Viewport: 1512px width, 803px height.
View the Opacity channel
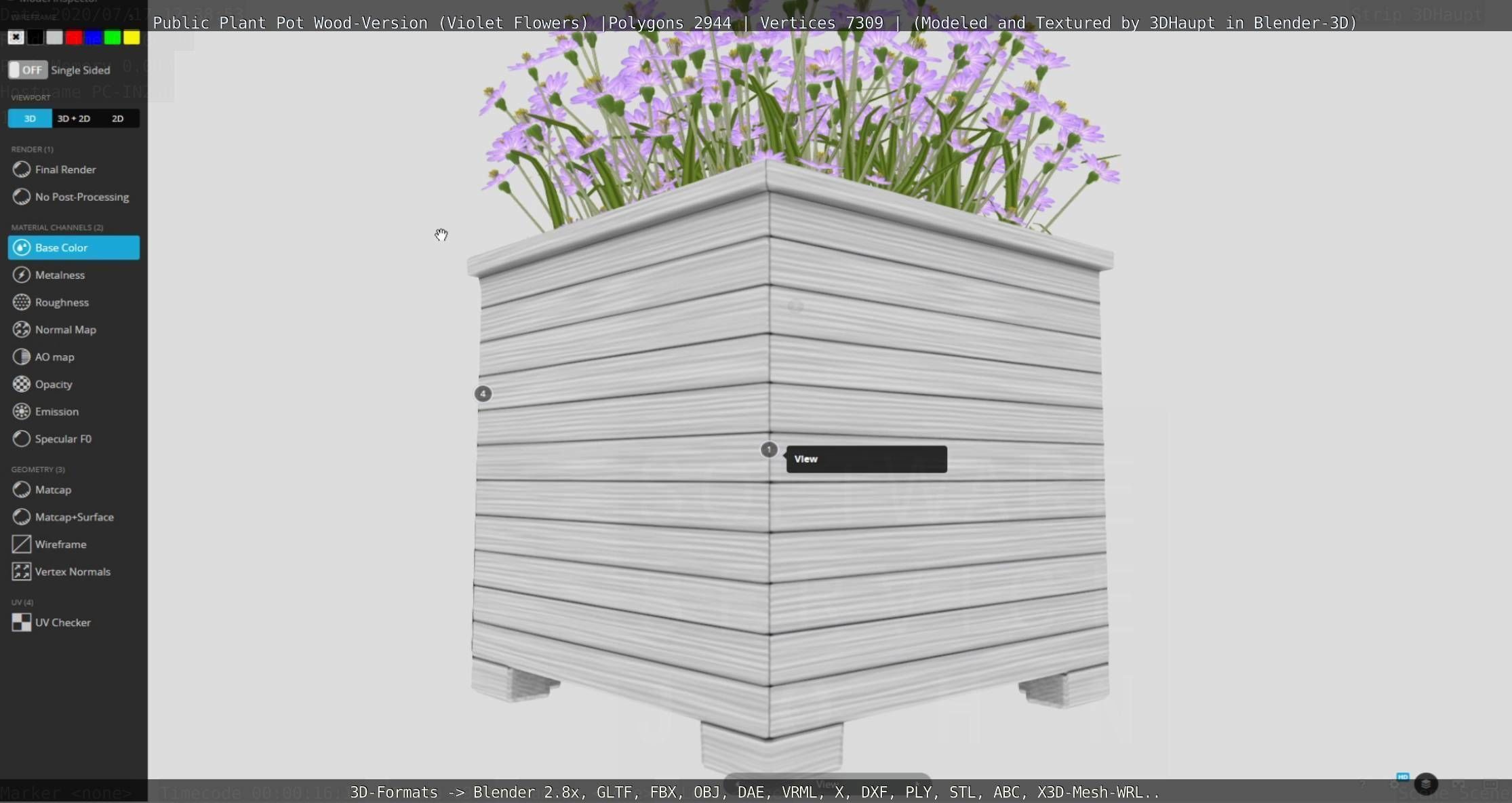click(x=73, y=384)
